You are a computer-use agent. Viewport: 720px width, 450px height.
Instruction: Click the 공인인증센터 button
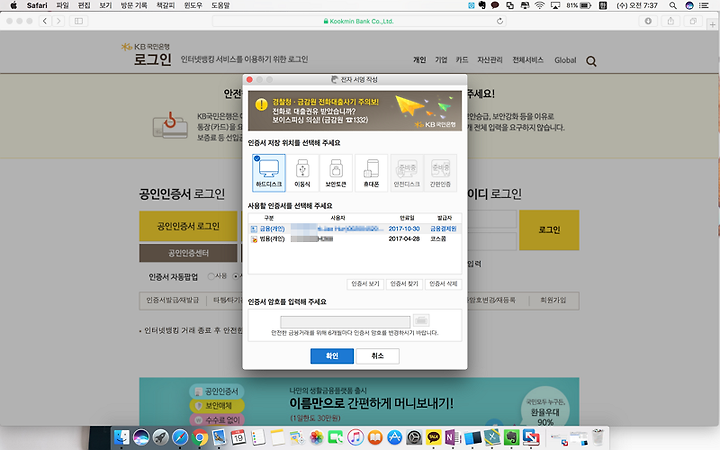188,253
